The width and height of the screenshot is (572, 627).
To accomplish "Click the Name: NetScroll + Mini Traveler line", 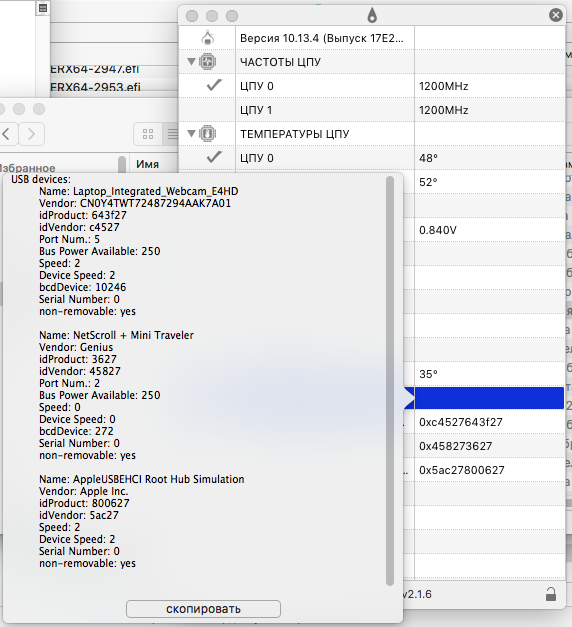I will 116,335.
